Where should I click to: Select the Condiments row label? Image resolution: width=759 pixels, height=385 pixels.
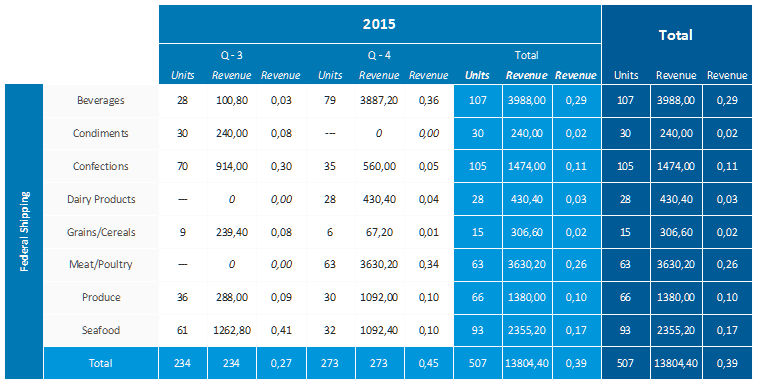pos(101,133)
